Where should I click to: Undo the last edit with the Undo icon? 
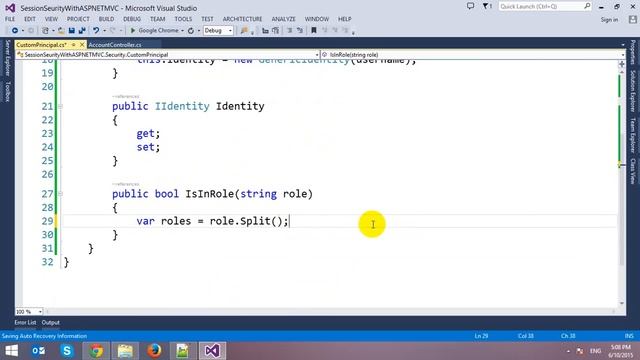(x=96, y=31)
